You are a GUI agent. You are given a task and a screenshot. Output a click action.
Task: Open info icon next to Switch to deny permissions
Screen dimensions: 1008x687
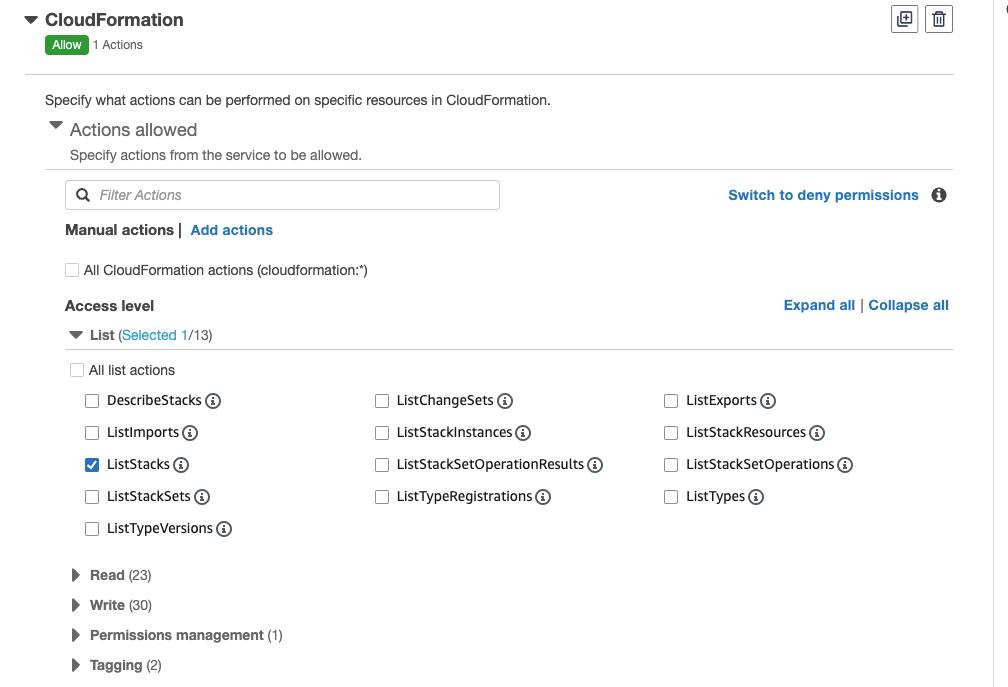point(939,195)
